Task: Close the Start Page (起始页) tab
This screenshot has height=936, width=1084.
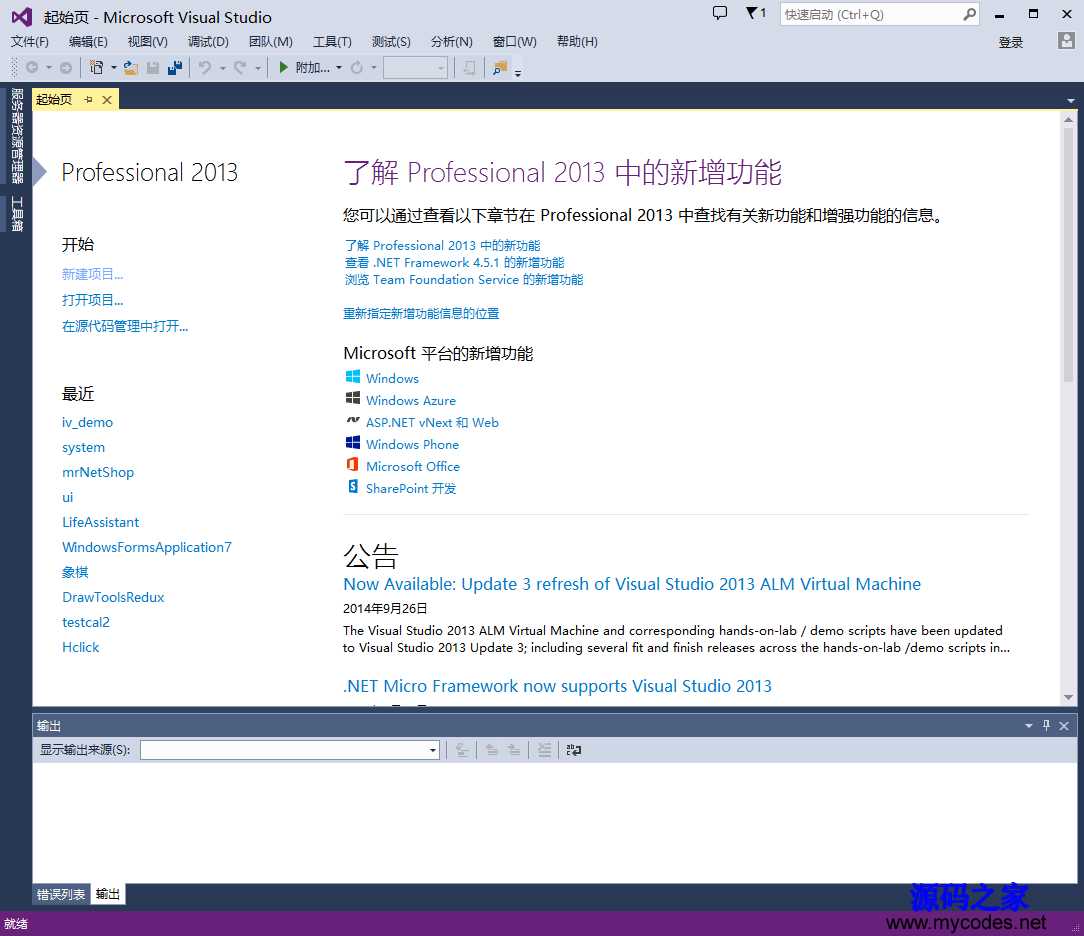Action: [x=107, y=100]
